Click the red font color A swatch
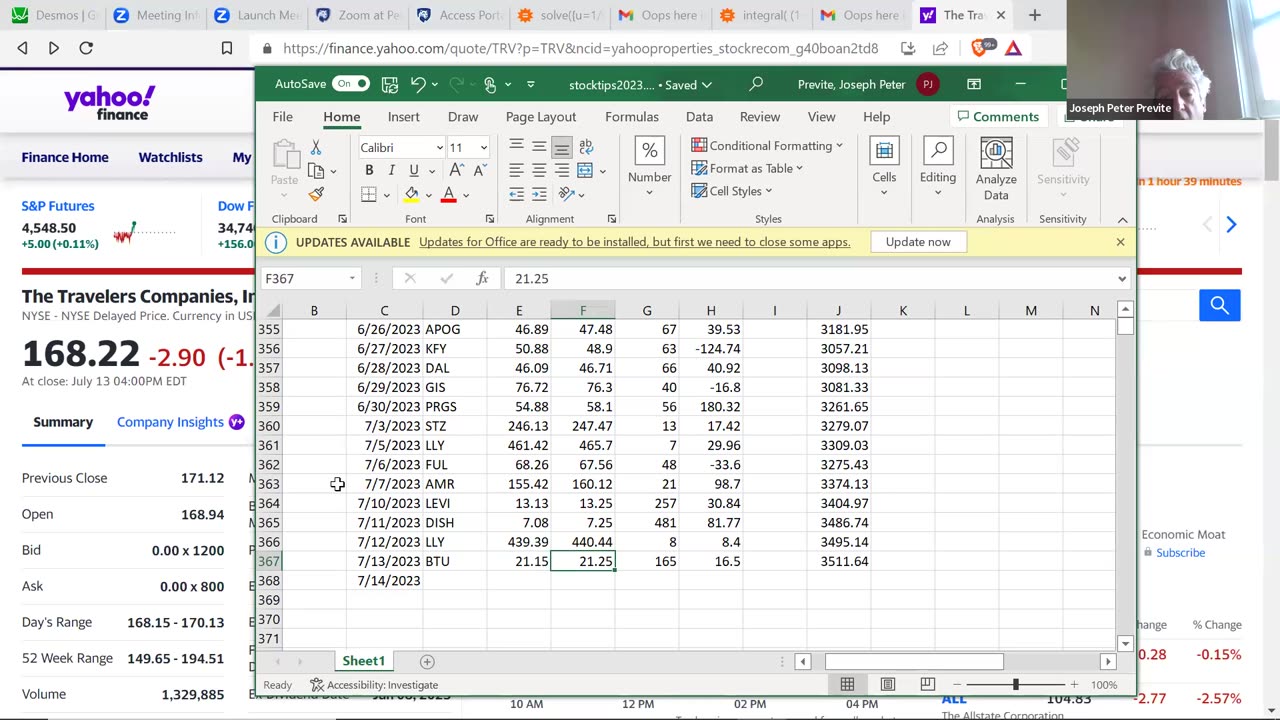This screenshot has height=720, width=1280. pyautogui.click(x=449, y=194)
